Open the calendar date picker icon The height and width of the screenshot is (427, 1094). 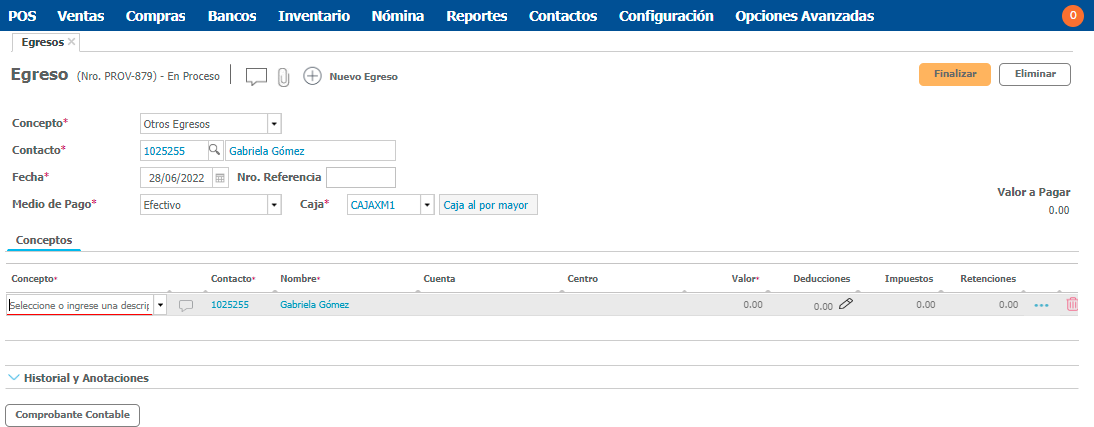click(x=220, y=178)
